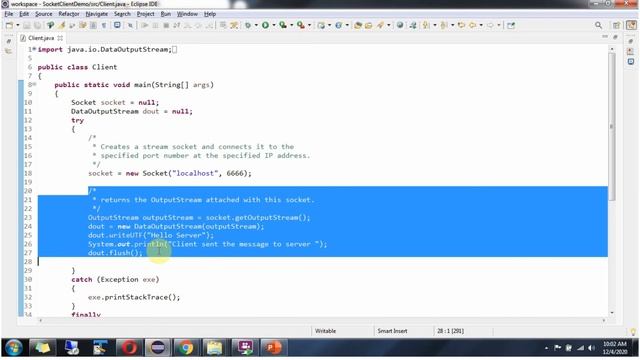Click the Resume debug icon
This screenshot has height=360, width=640.
coord(144,25)
